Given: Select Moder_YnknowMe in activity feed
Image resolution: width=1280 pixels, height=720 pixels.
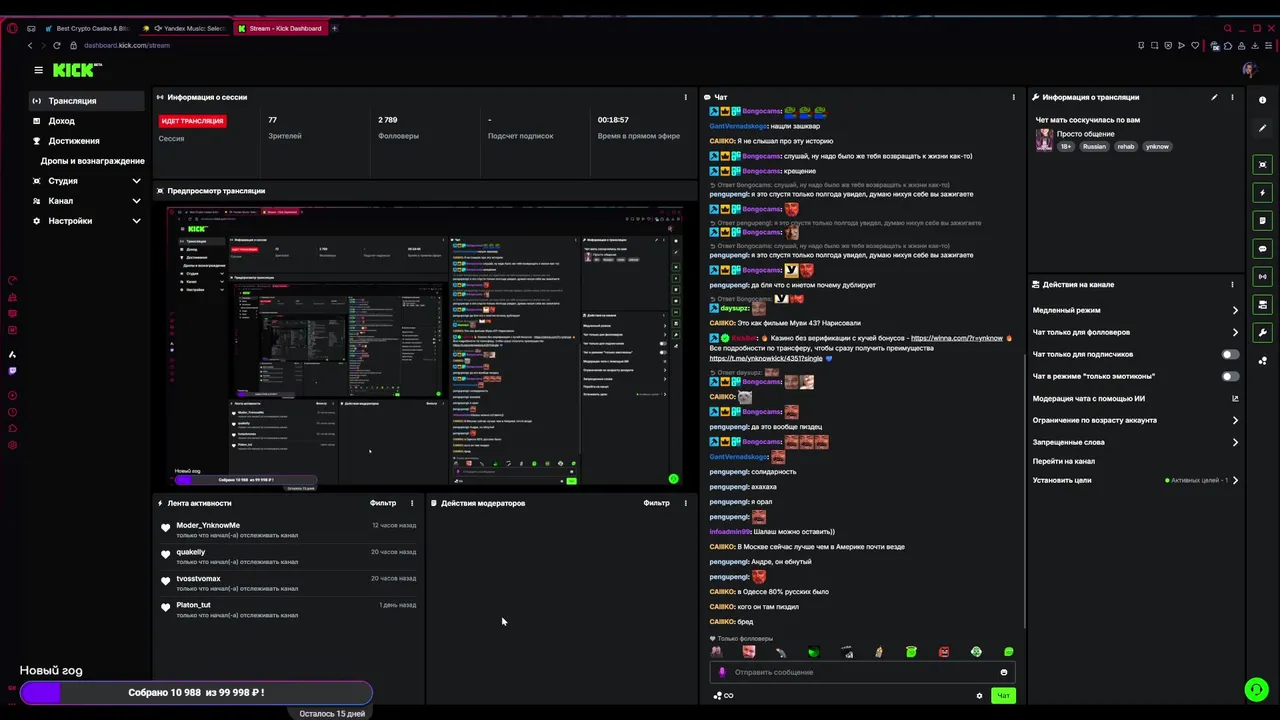Looking at the screenshot, I should pyautogui.click(x=208, y=525).
